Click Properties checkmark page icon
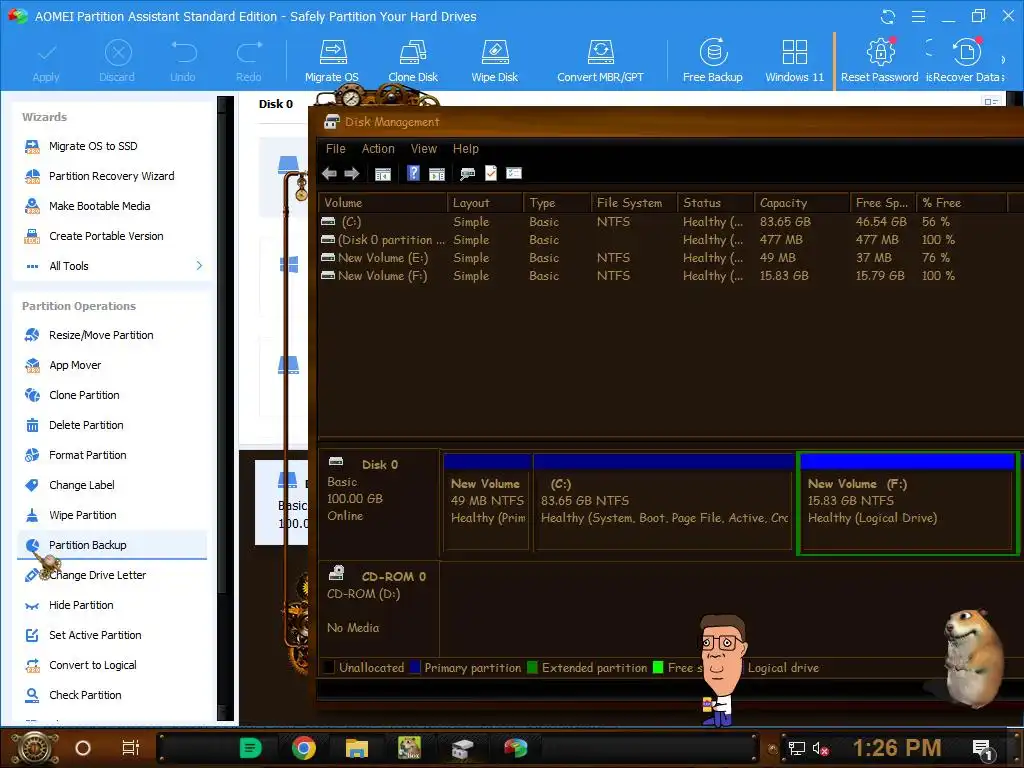The height and width of the screenshot is (768, 1024). click(x=491, y=173)
